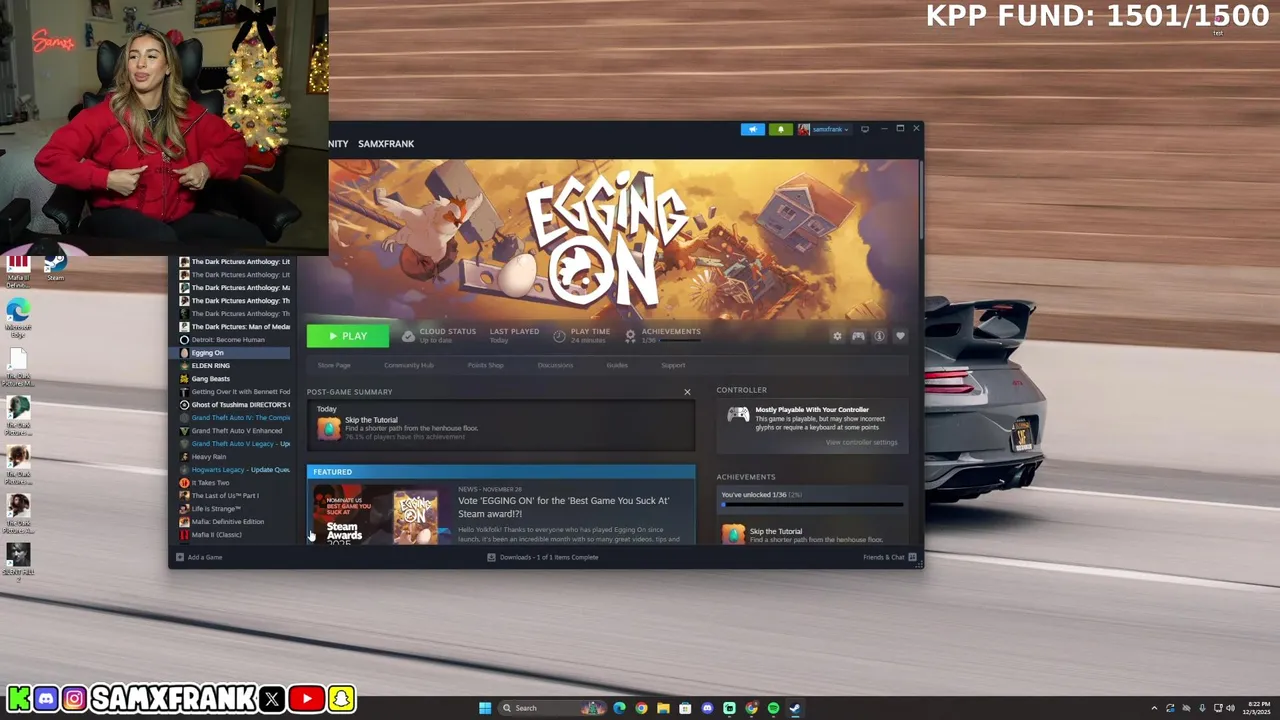Open Steam desktop shortcut icon
Image resolution: width=1280 pixels, height=720 pixels.
click(55, 264)
